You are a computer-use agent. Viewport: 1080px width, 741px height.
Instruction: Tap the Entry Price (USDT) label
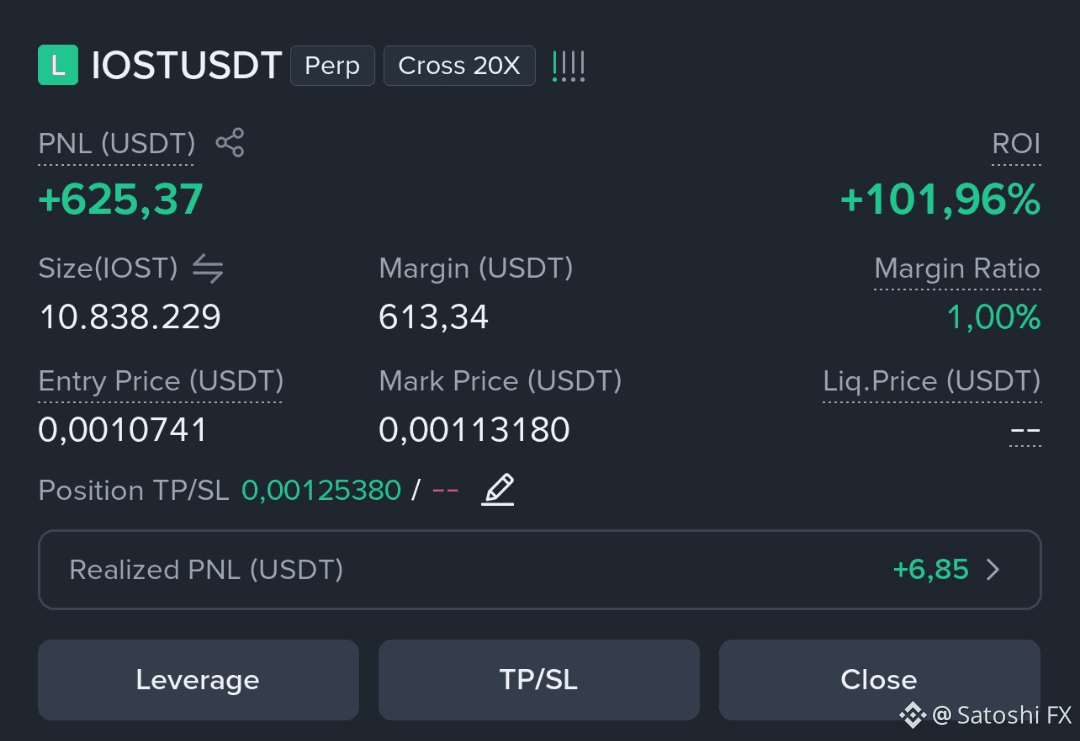pos(160,381)
